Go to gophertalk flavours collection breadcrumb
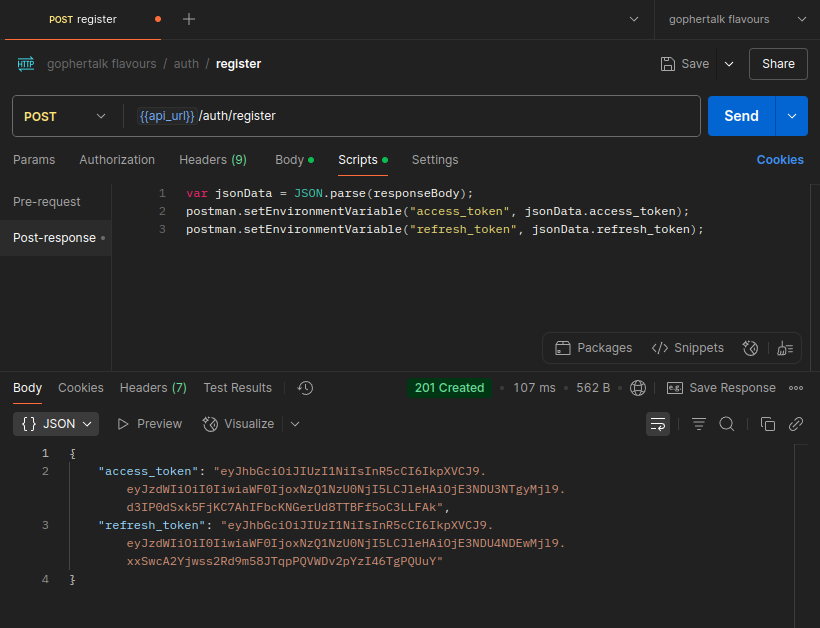820x628 pixels. click(x=101, y=64)
